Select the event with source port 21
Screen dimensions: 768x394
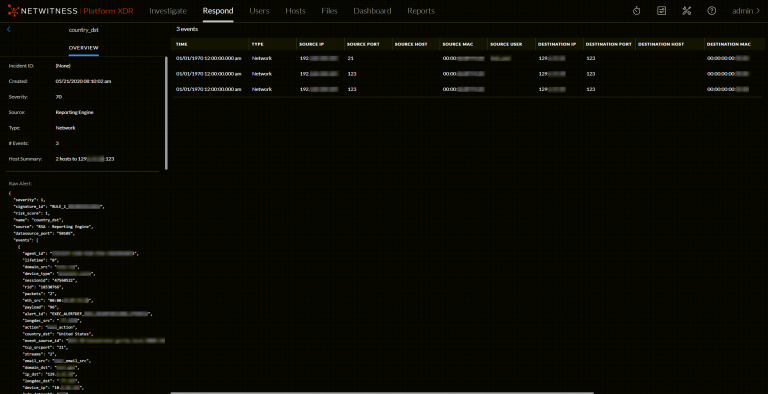tap(469, 58)
